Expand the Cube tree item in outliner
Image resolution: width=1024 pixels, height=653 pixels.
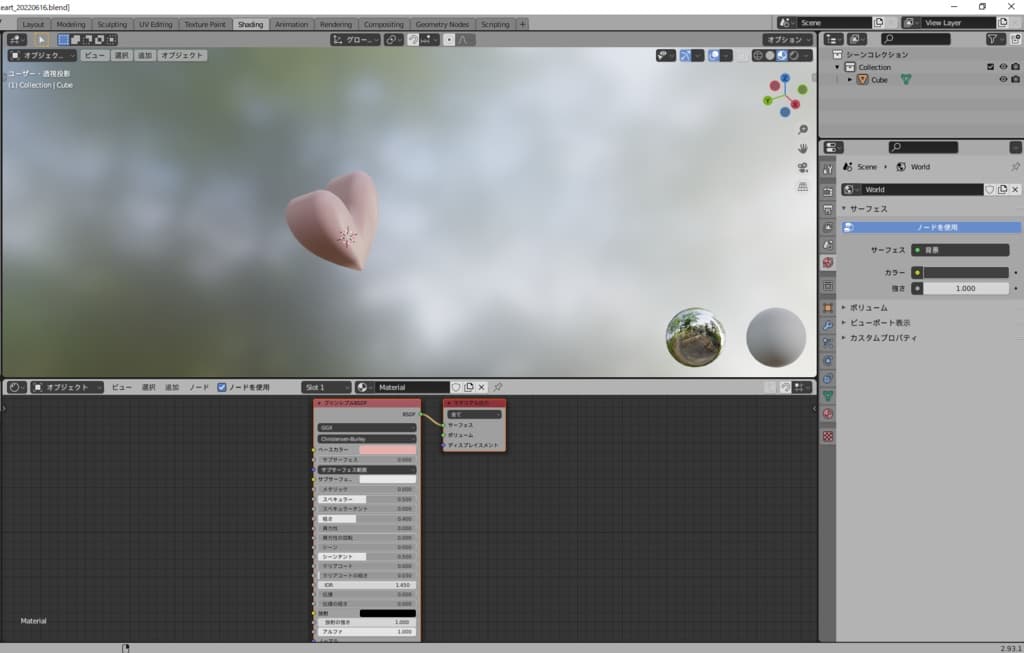click(x=850, y=80)
